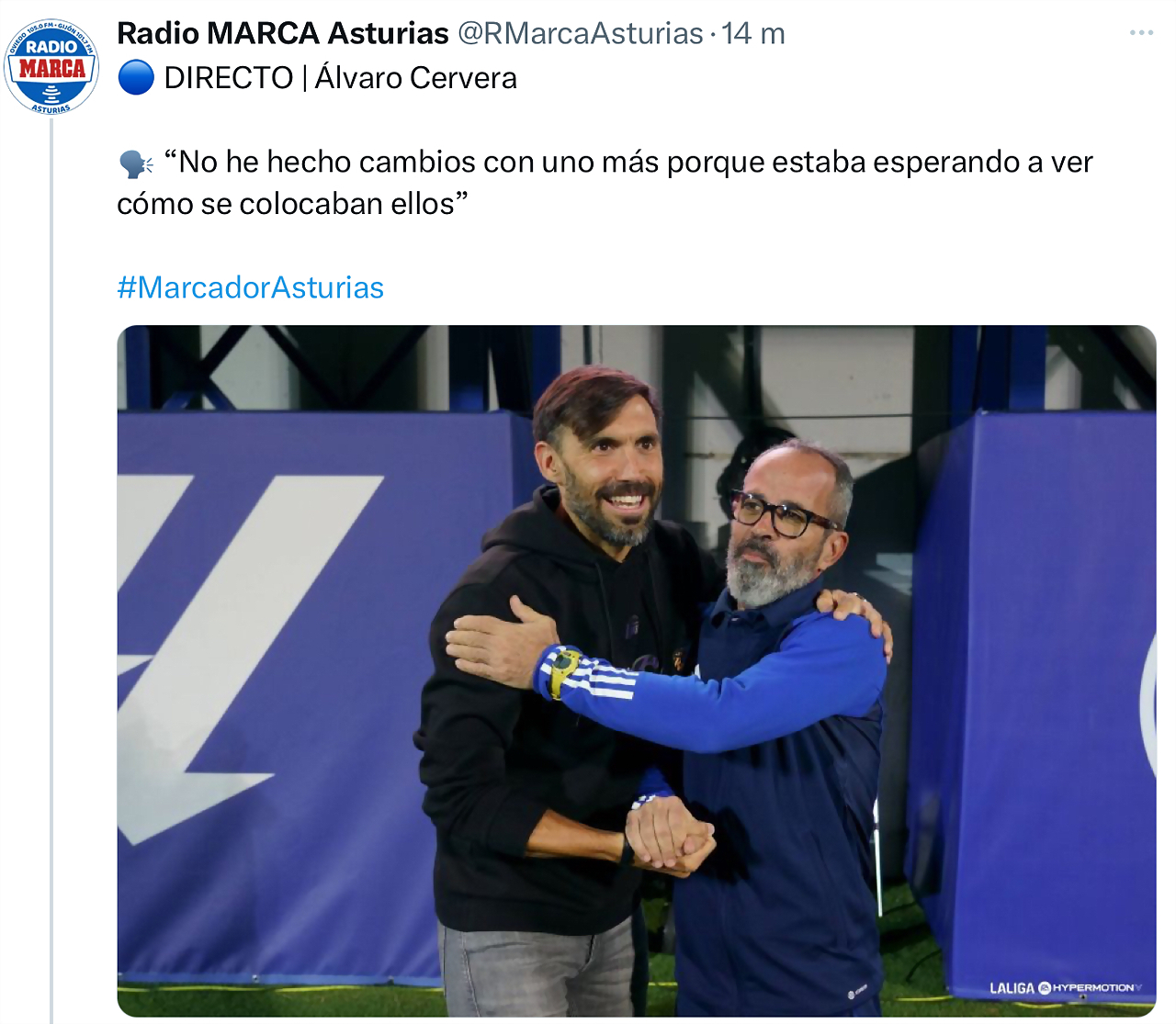Image resolution: width=1176 pixels, height=1024 pixels.
Task: Click the blue circle emoji before DIRECTO
Action: (136, 78)
